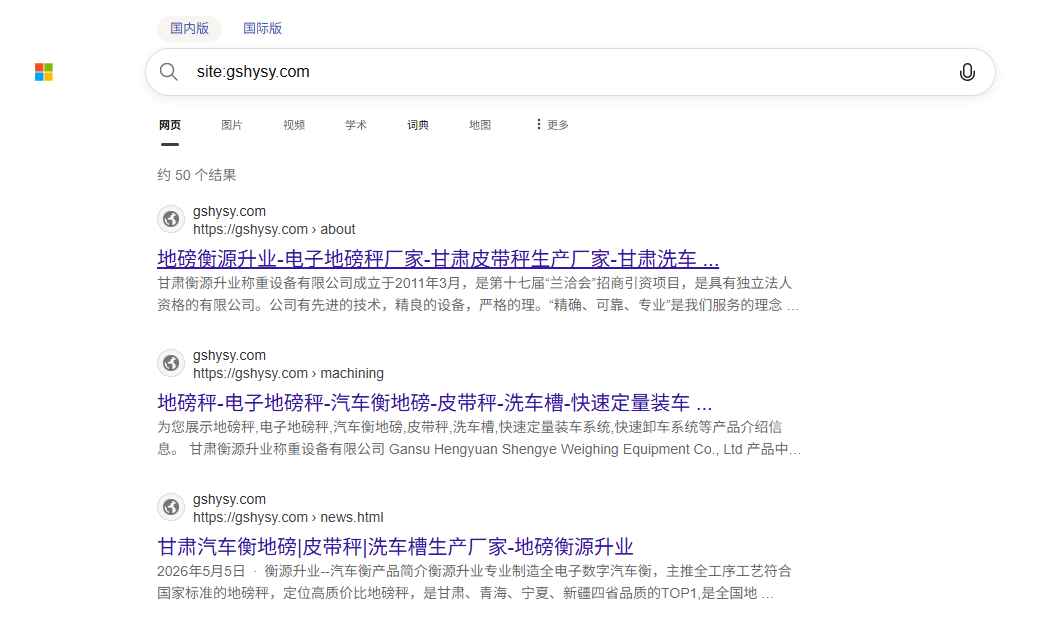This screenshot has height=620, width=1038.
Task: Select the 图片 tab
Action: click(231, 124)
